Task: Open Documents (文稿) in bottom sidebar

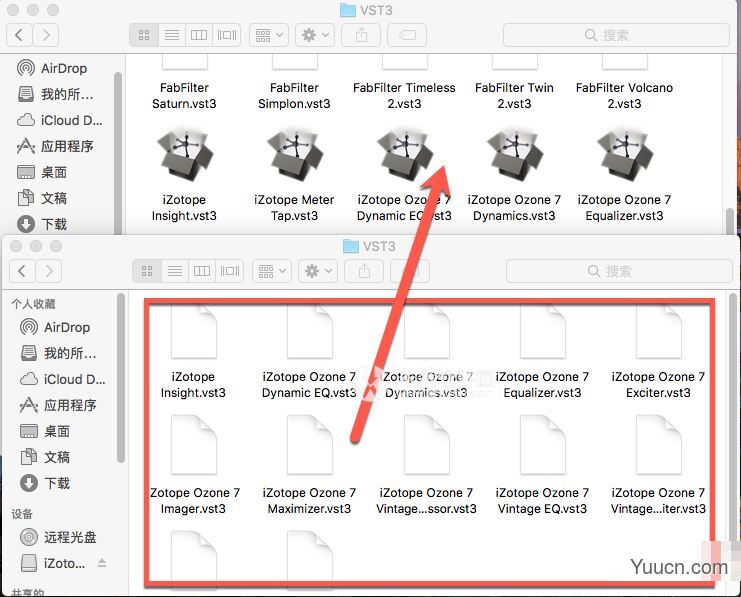Action: tap(45, 457)
